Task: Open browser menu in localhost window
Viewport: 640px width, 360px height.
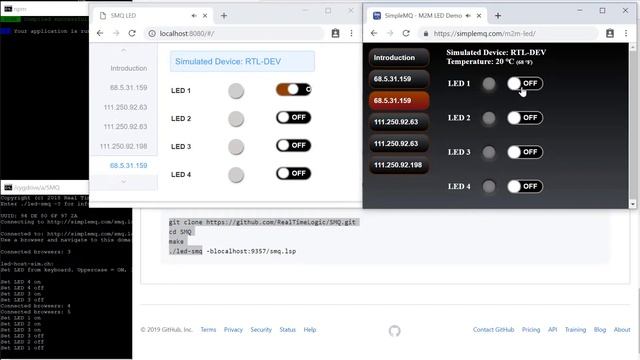Action: (x=351, y=33)
